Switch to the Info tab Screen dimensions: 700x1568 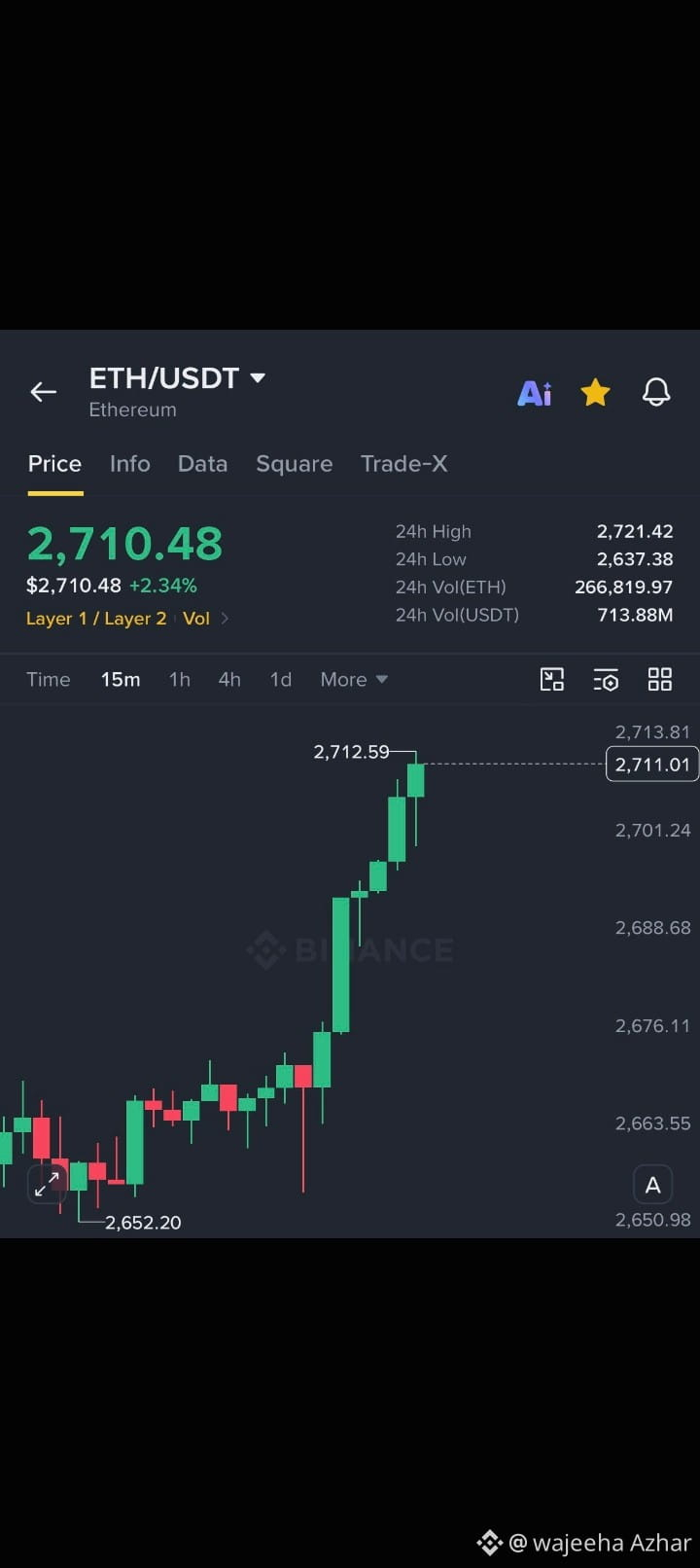pos(130,463)
